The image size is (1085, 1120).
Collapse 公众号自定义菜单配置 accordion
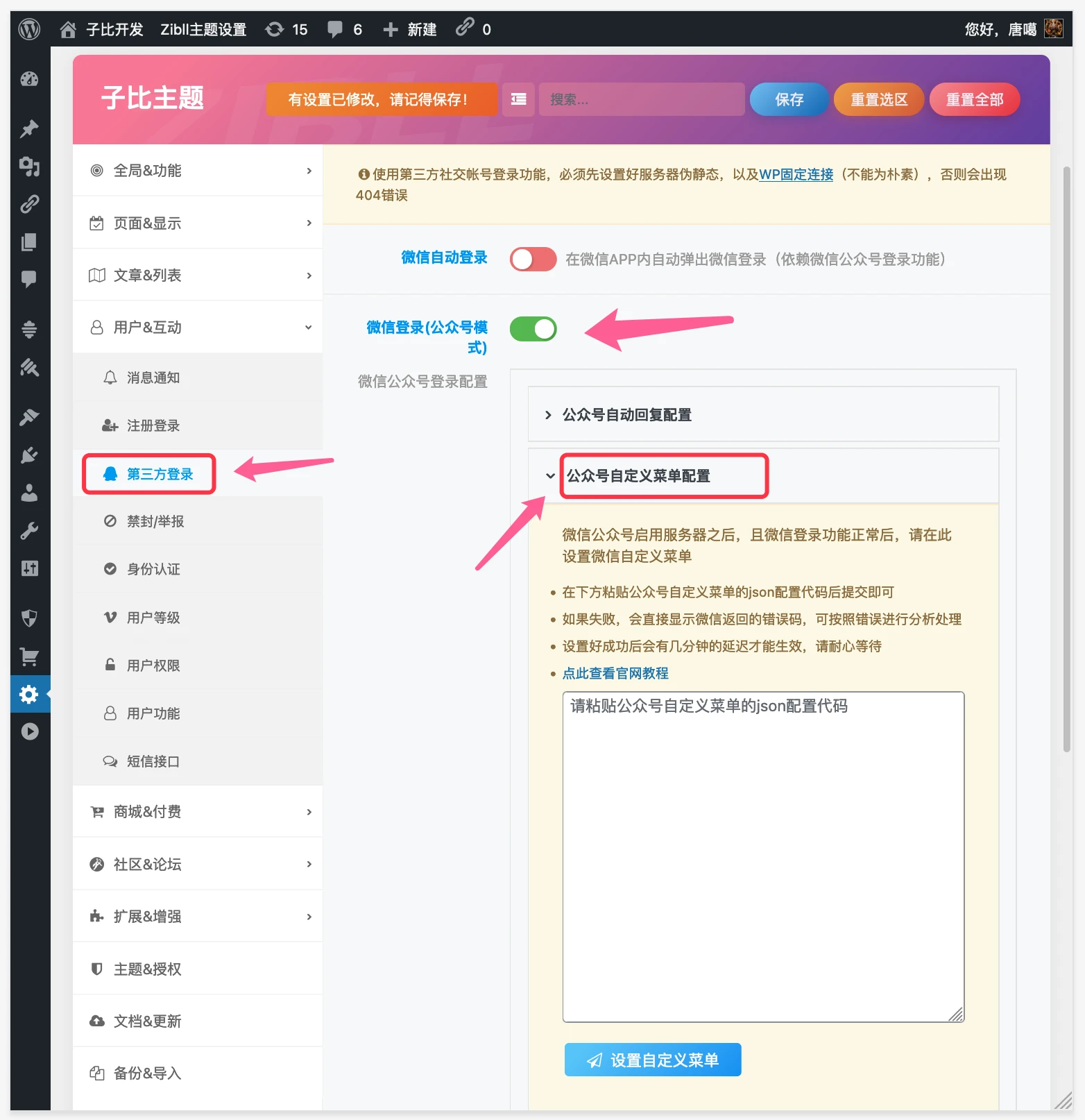(x=763, y=476)
